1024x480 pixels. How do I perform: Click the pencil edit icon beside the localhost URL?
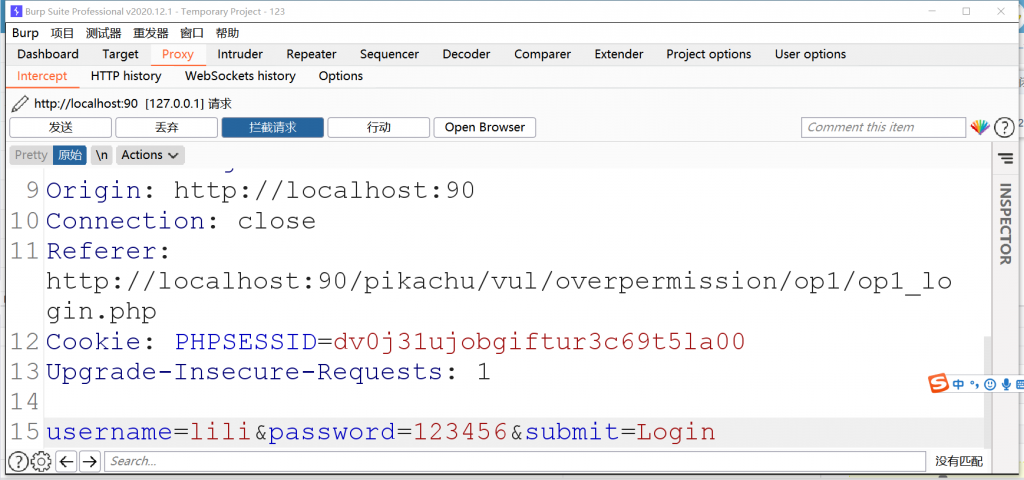point(20,103)
